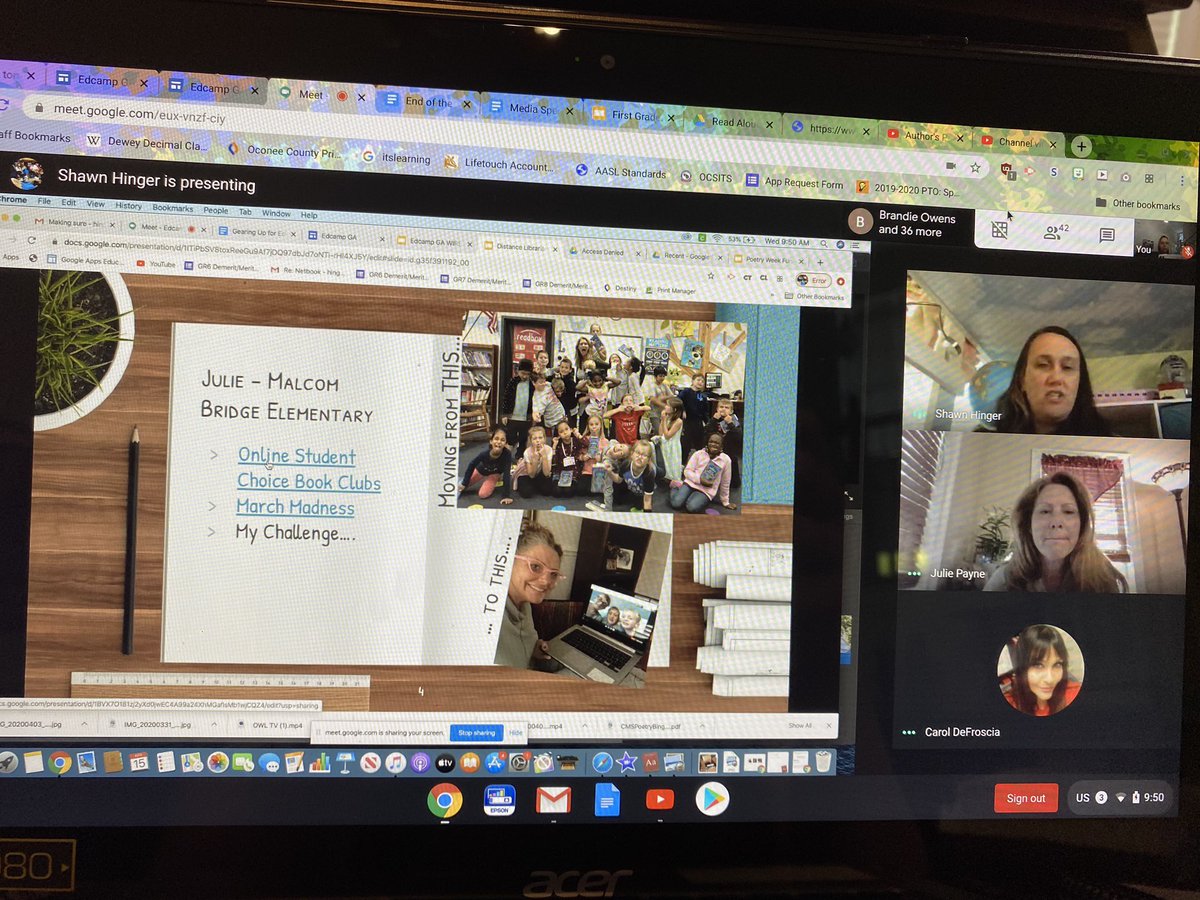Open Music in the shared Mac dock
The image size is (1200, 900).
tap(395, 763)
